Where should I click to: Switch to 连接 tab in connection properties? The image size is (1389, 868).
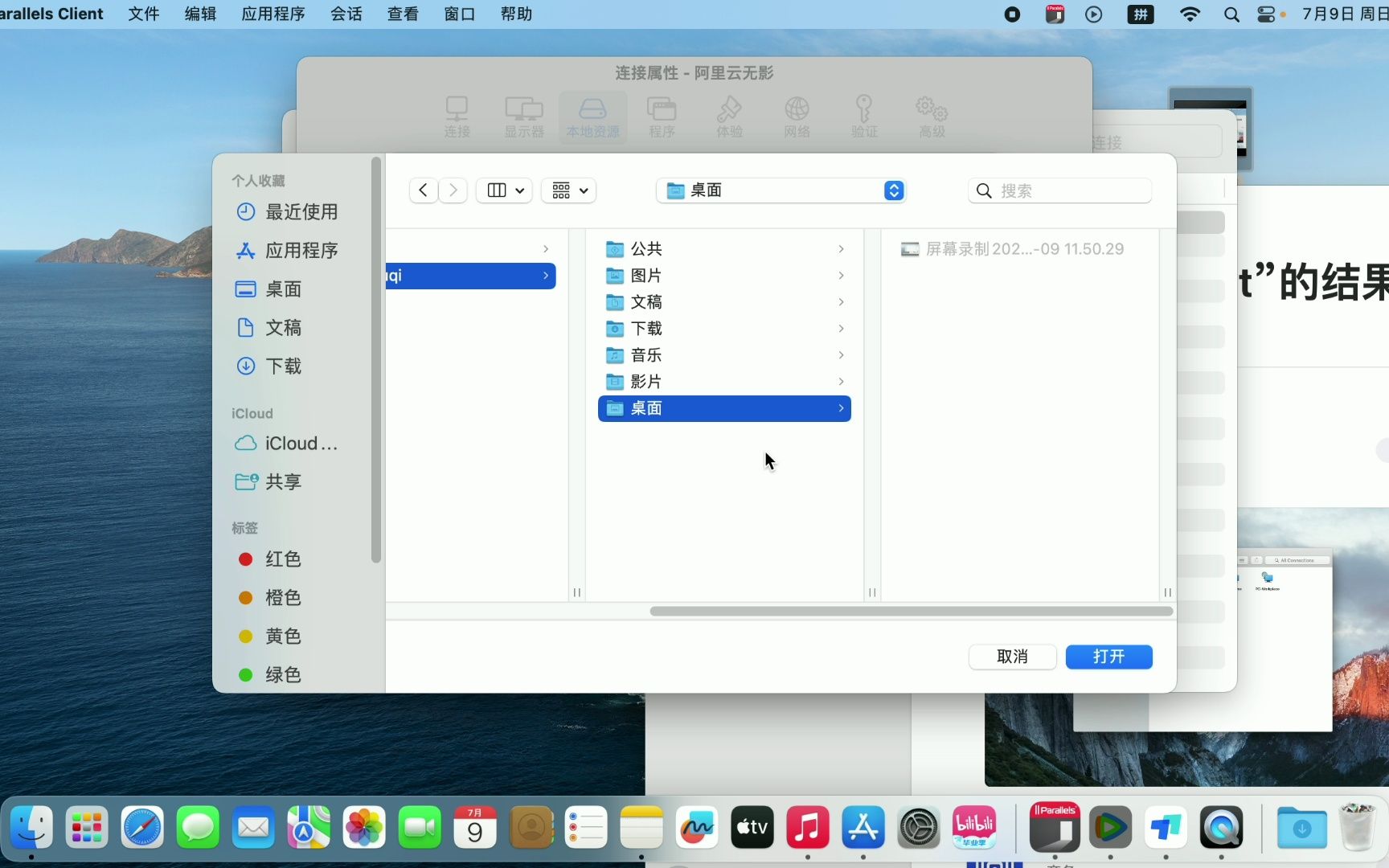click(457, 117)
